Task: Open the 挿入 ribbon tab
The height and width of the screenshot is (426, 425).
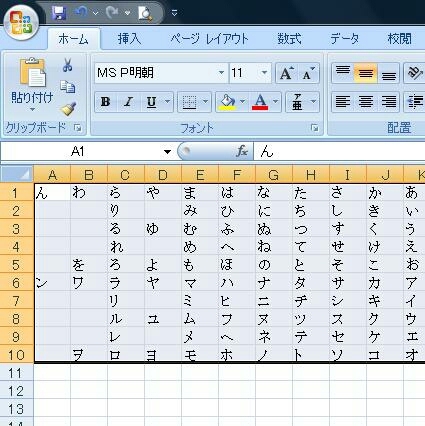Action: click(129, 39)
